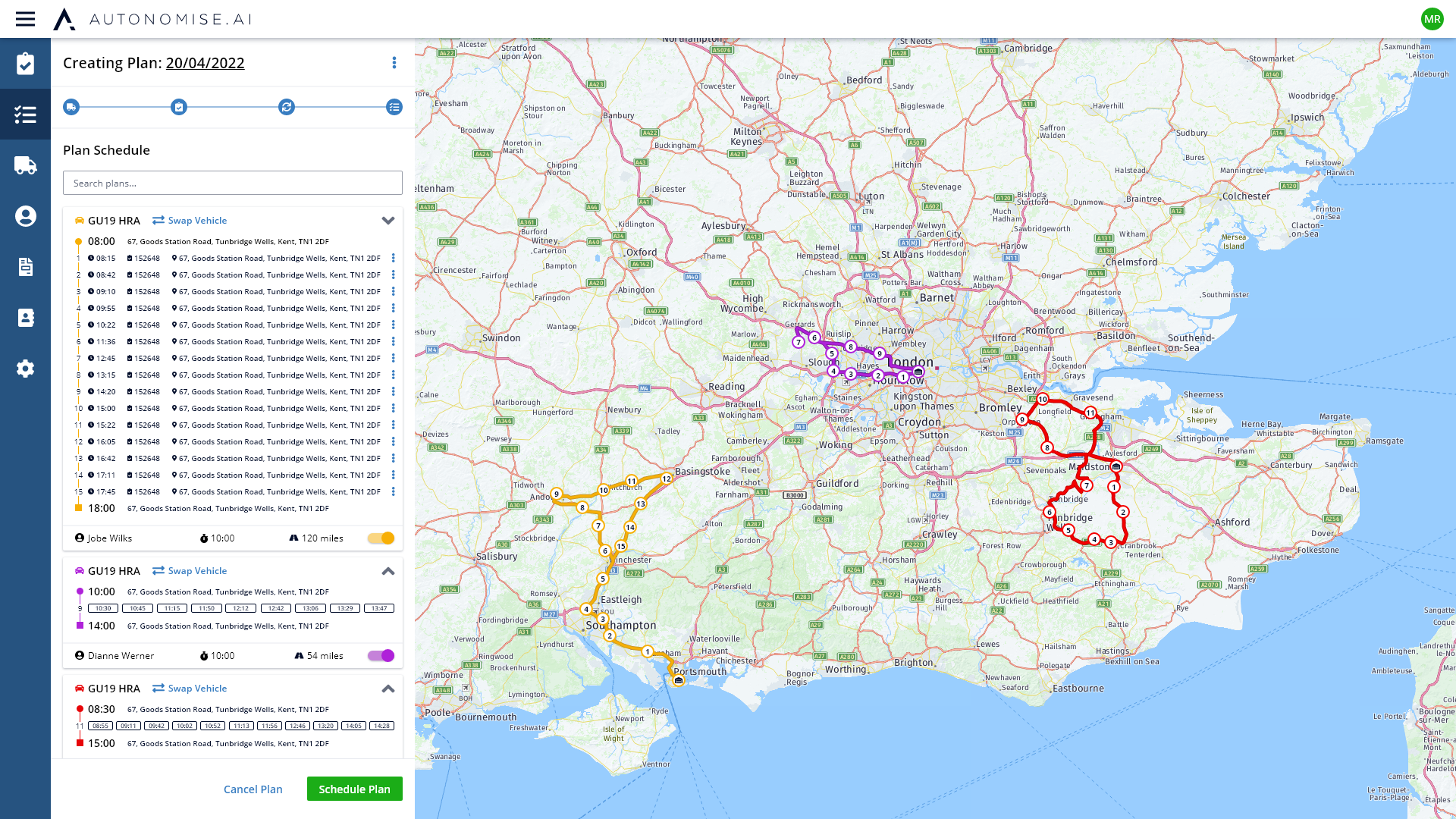This screenshot has height=819, width=1456.
Task: Toggle Dianne Werner purple route switch
Action: [x=381, y=656]
